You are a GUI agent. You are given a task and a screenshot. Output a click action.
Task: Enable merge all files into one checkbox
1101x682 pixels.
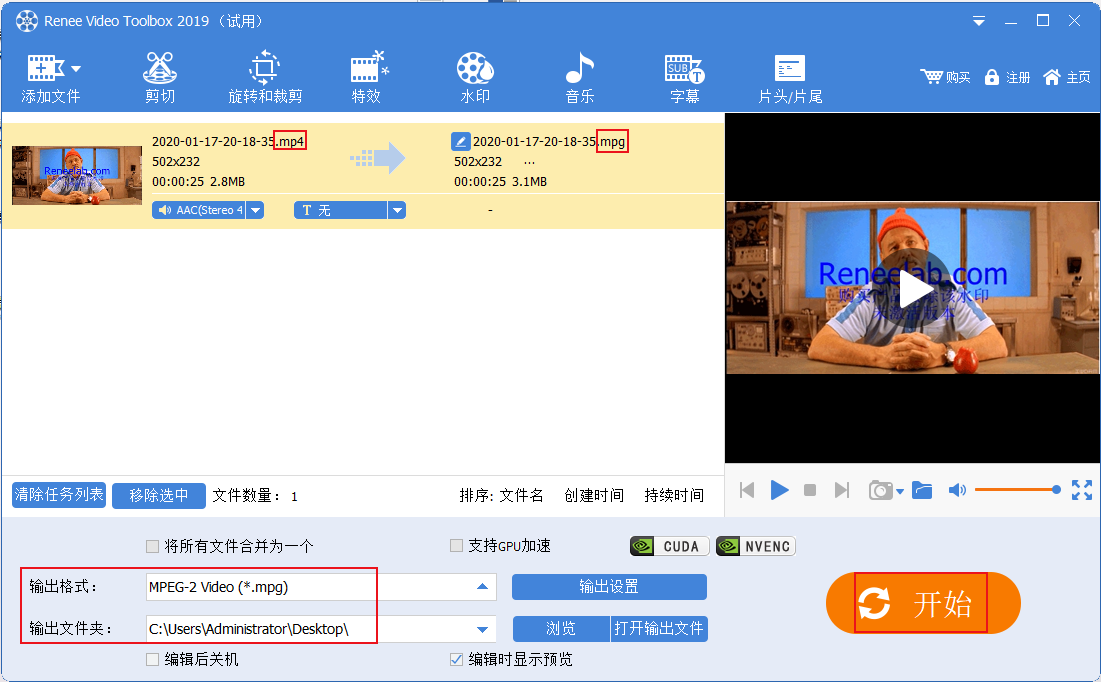click(x=152, y=546)
